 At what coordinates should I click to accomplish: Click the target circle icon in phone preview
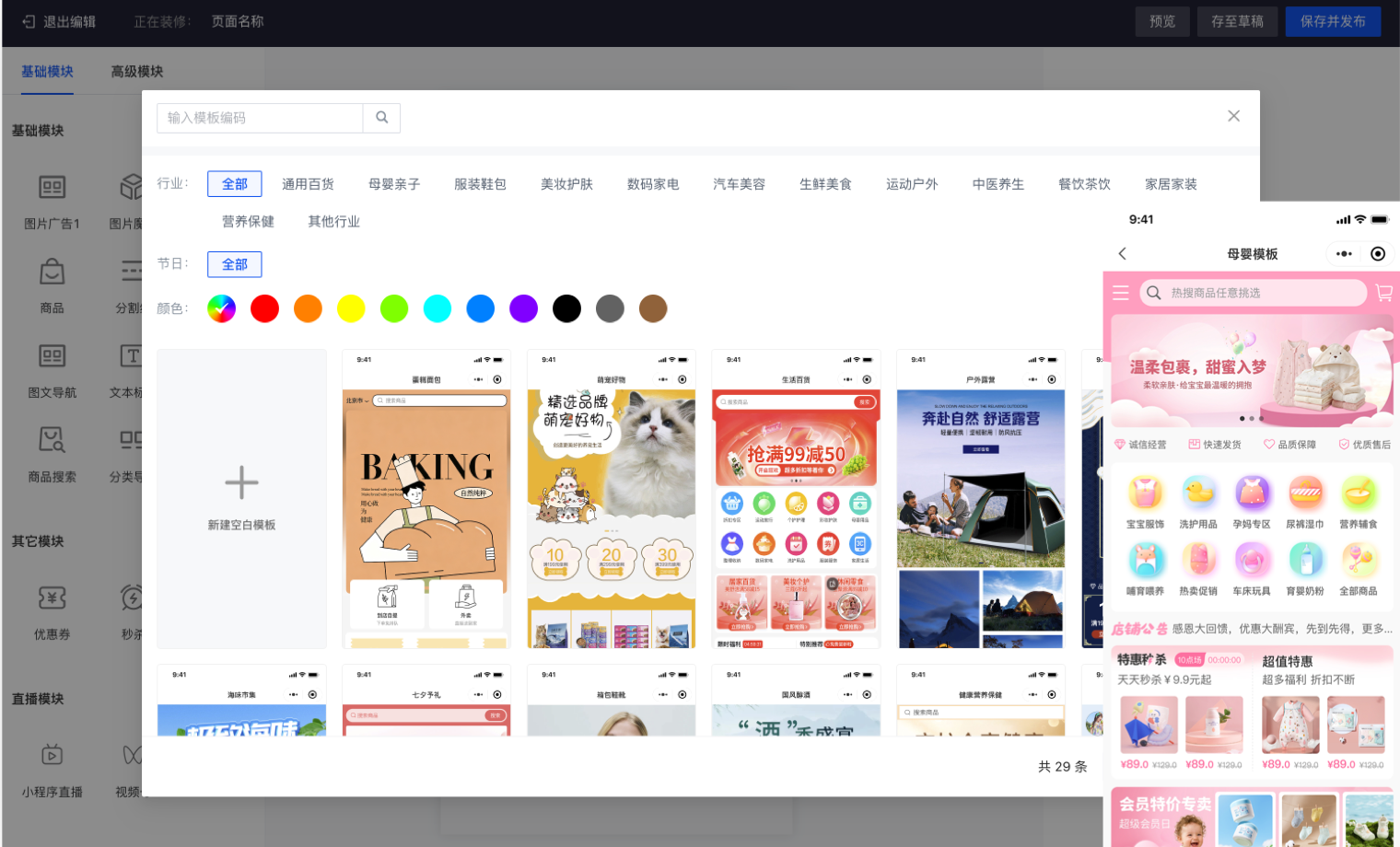(x=1378, y=254)
